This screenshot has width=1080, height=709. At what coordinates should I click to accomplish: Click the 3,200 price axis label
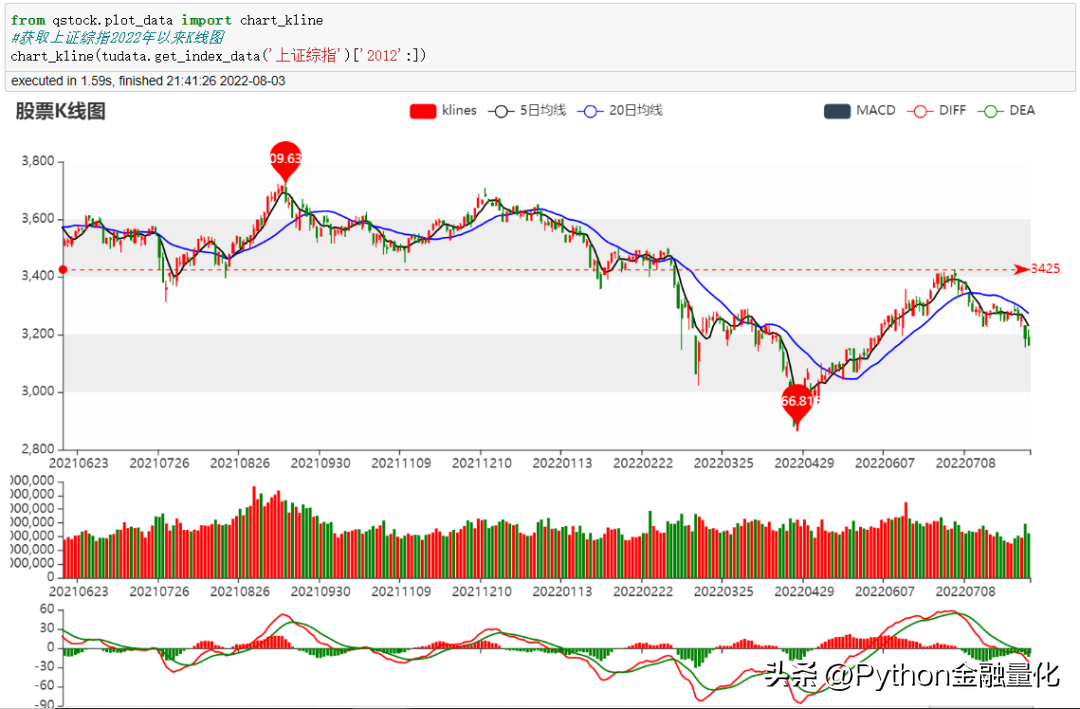[x=38, y=334]
